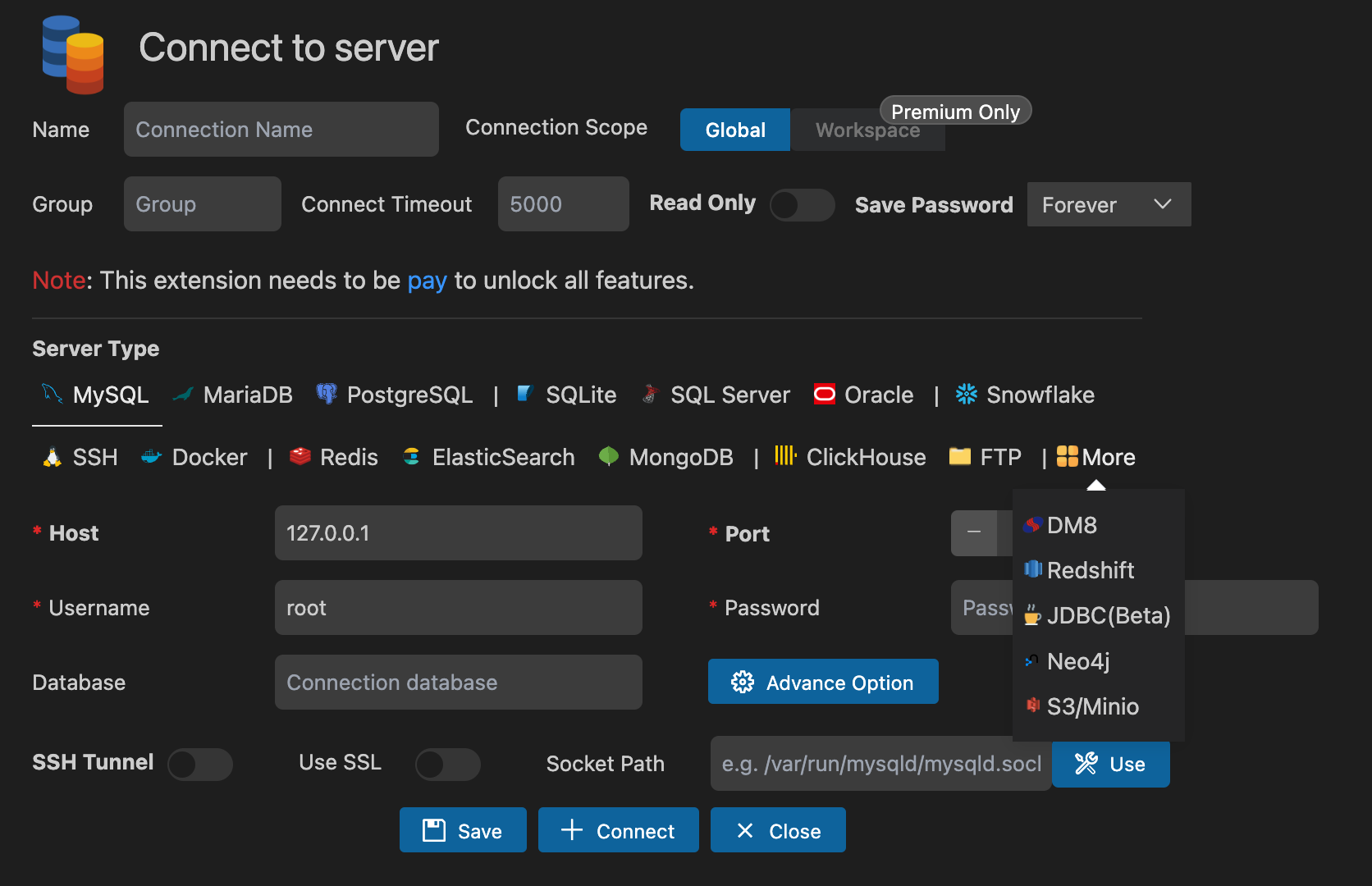Screen dimensions: 1372x886
Task: Click the Redis cube icon
Action: click(x=300, y=456)
